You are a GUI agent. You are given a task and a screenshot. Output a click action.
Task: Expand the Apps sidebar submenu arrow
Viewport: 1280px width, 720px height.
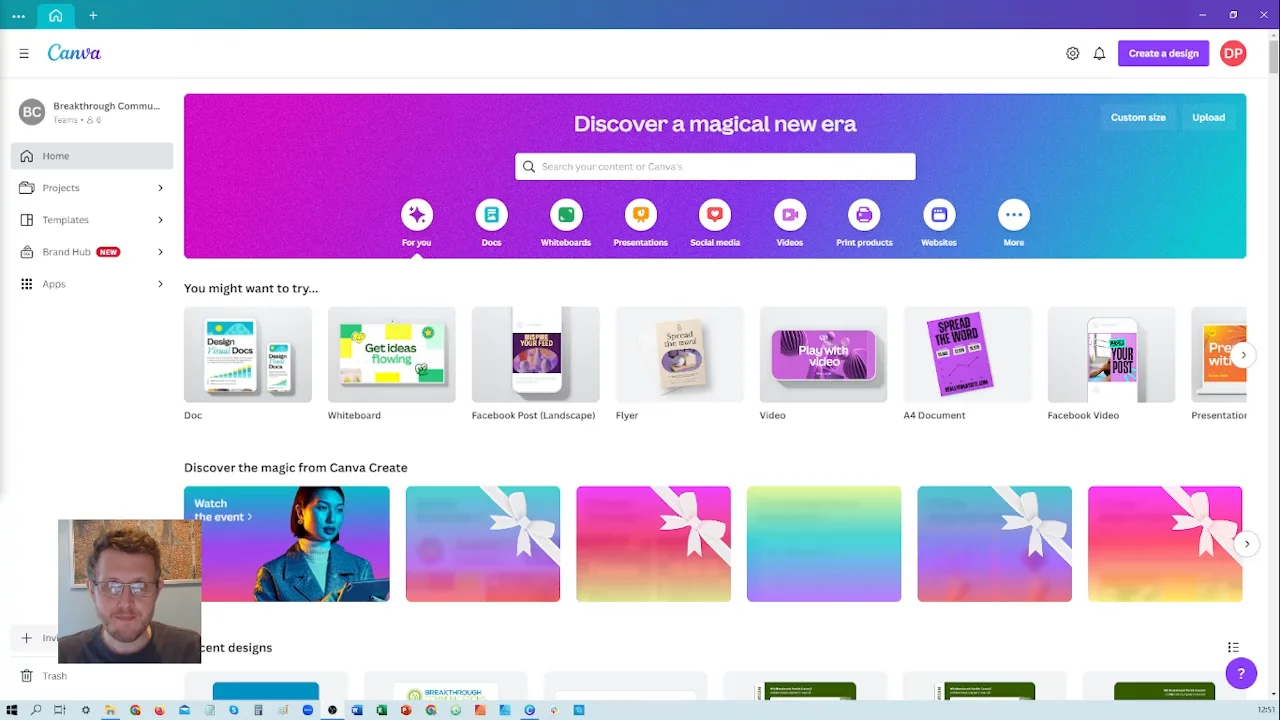(160, 284)
